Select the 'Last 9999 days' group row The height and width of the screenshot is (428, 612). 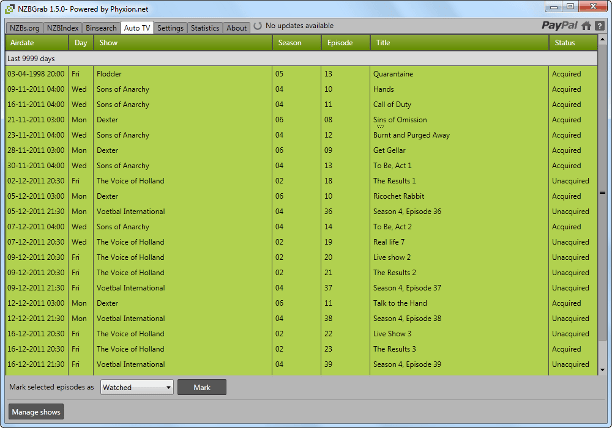click(x=301, y=59)
